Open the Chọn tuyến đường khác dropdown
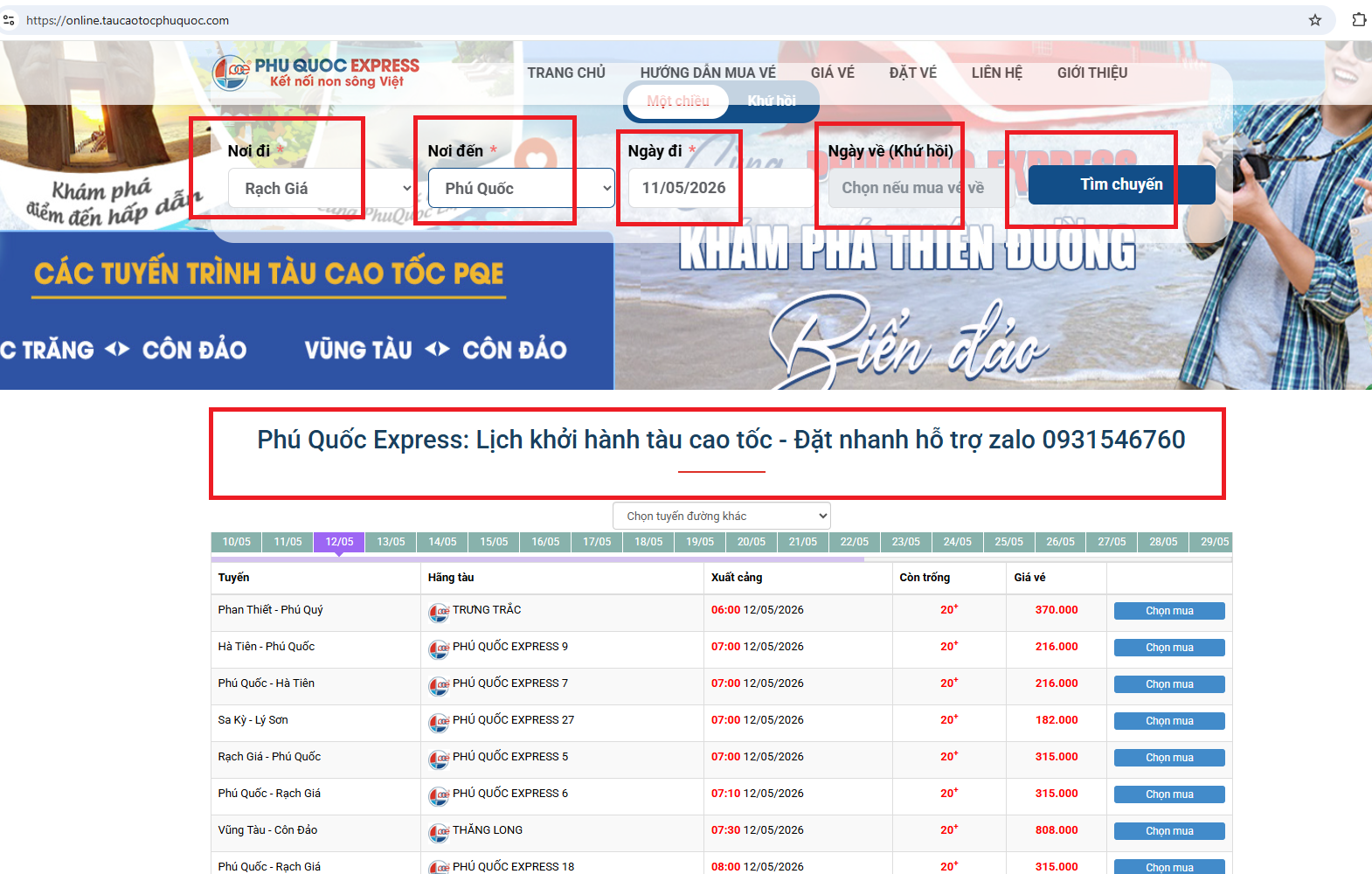 coord(722,516)
